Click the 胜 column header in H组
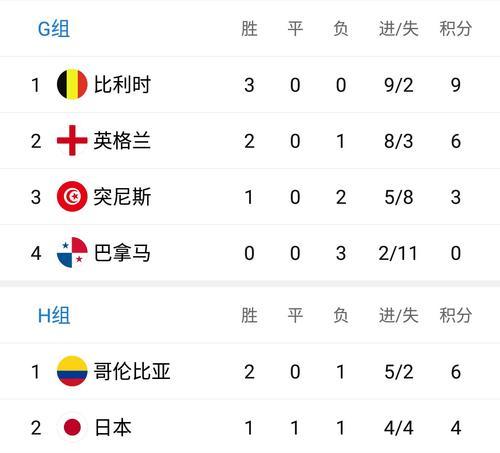This screenshot has width=500, height=453. pos(249,315)
